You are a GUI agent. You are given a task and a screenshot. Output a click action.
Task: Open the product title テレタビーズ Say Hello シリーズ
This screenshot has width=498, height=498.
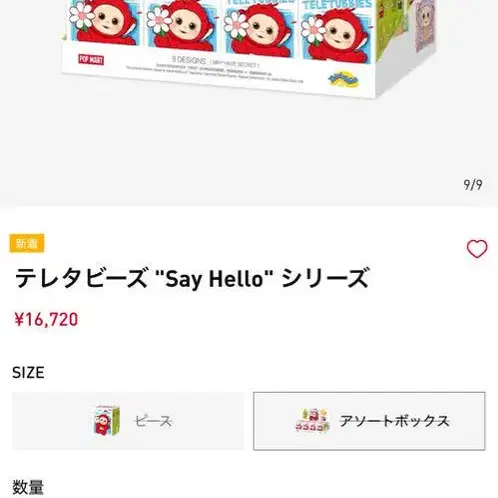click(x=192, y=278)
